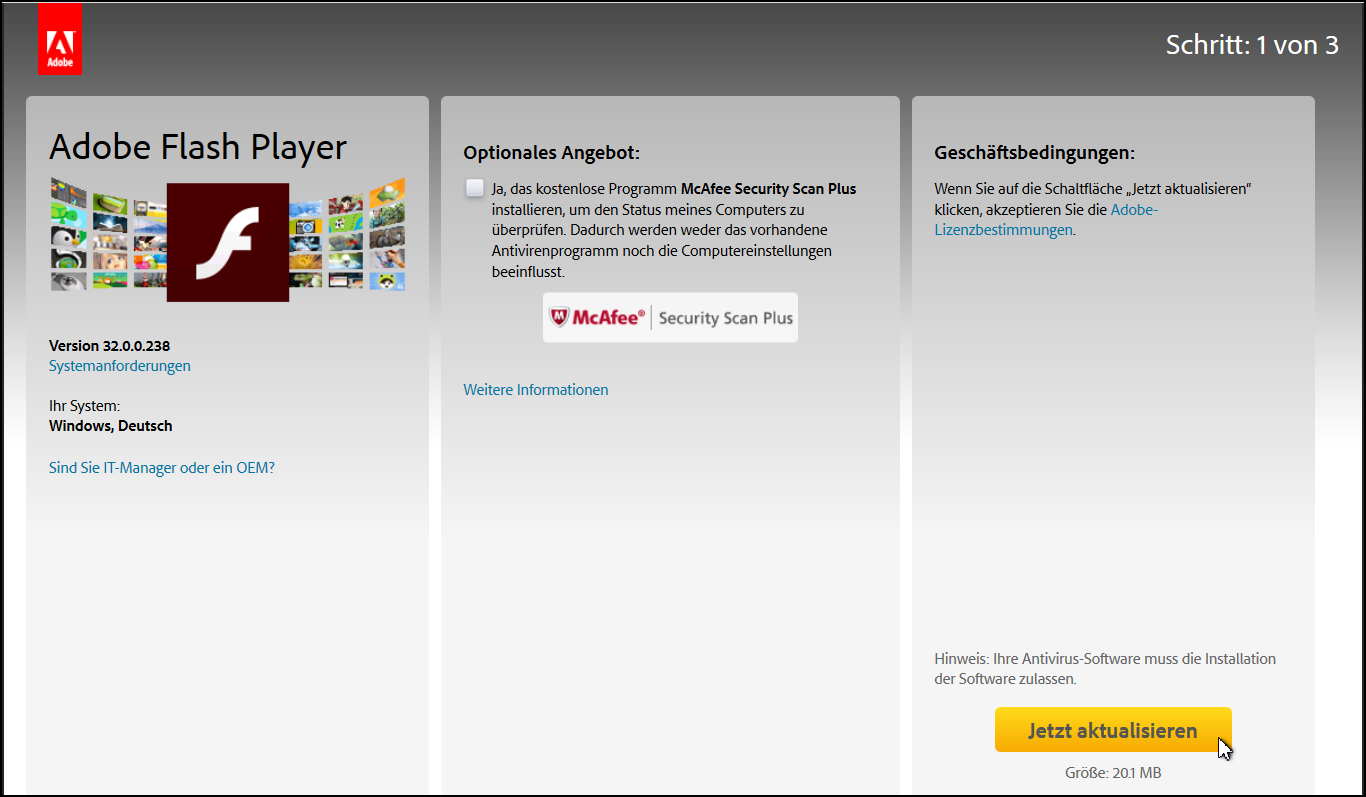1366x797 pixels.
Task: Click the 'Optionales Angebot:' heading
Action: (x=551, y=153)
